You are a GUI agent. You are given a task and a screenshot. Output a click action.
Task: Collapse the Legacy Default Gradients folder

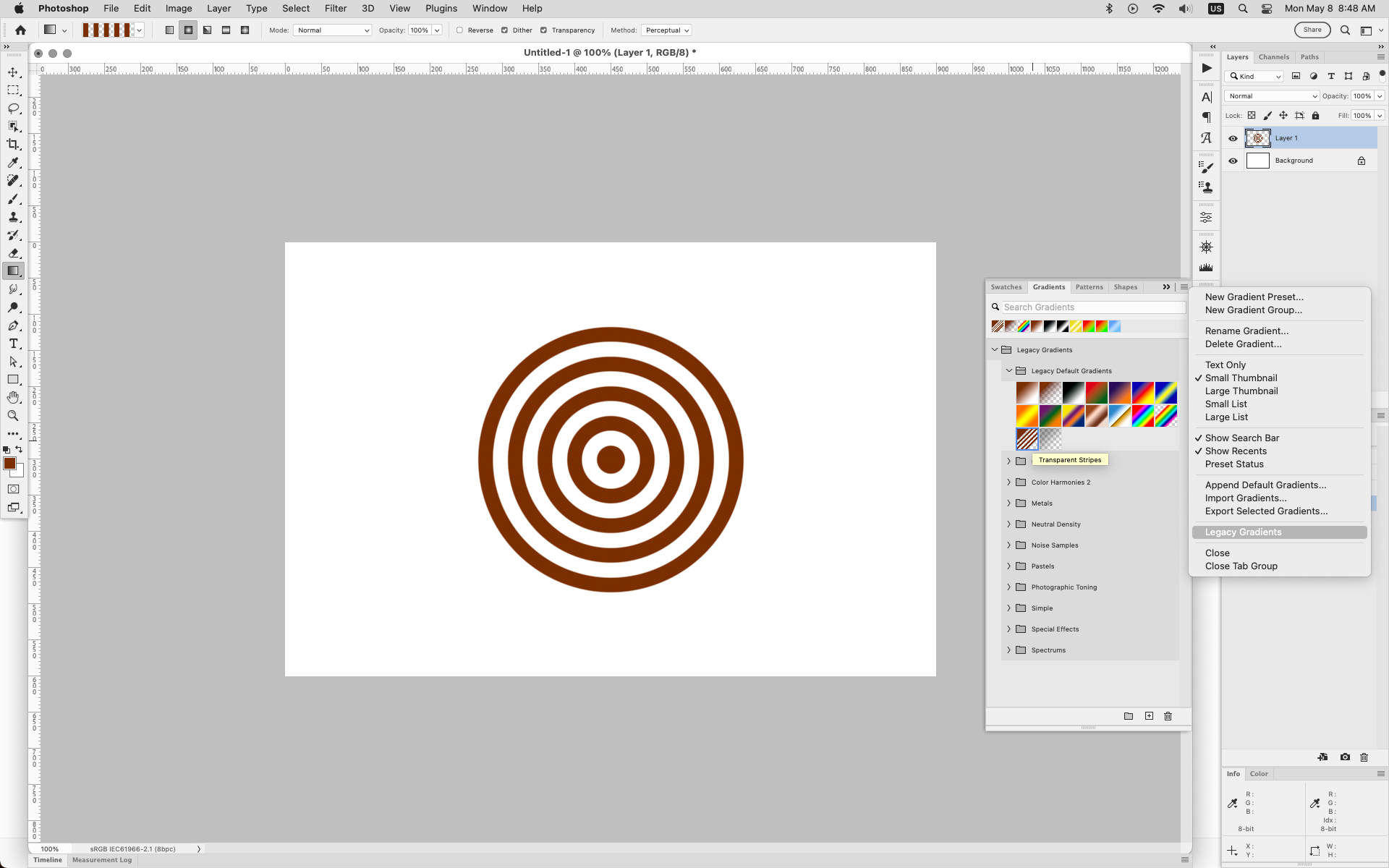(1010, 370)
